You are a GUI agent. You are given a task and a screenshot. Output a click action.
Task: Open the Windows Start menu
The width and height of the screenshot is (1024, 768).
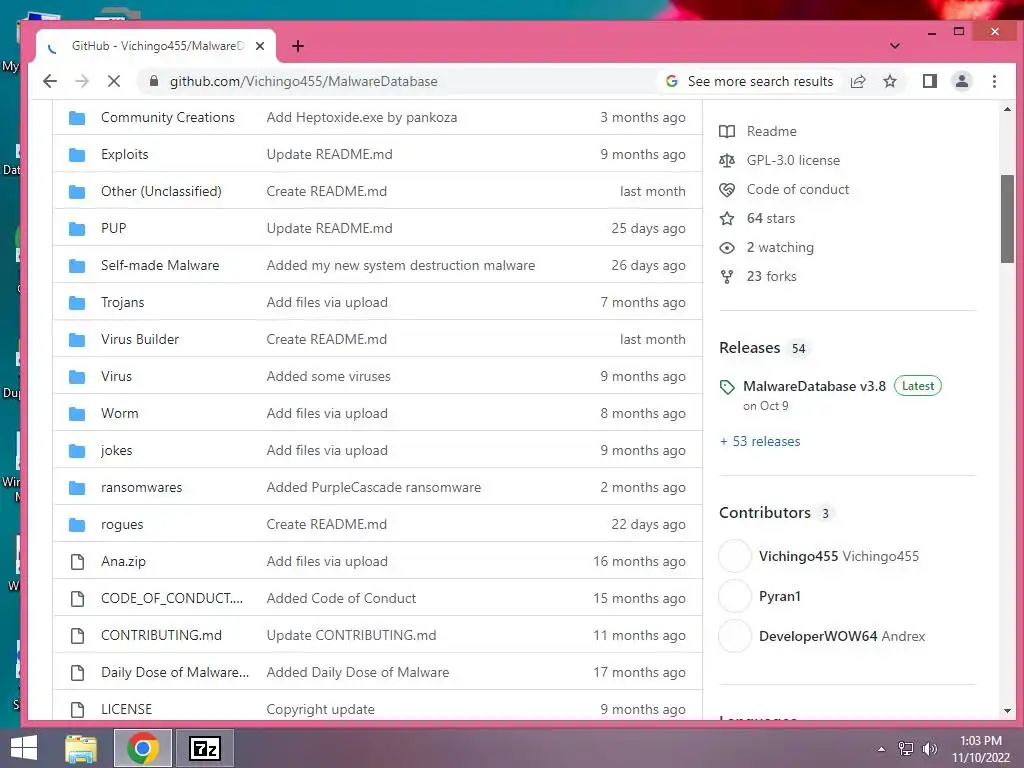tap(24, 748)
